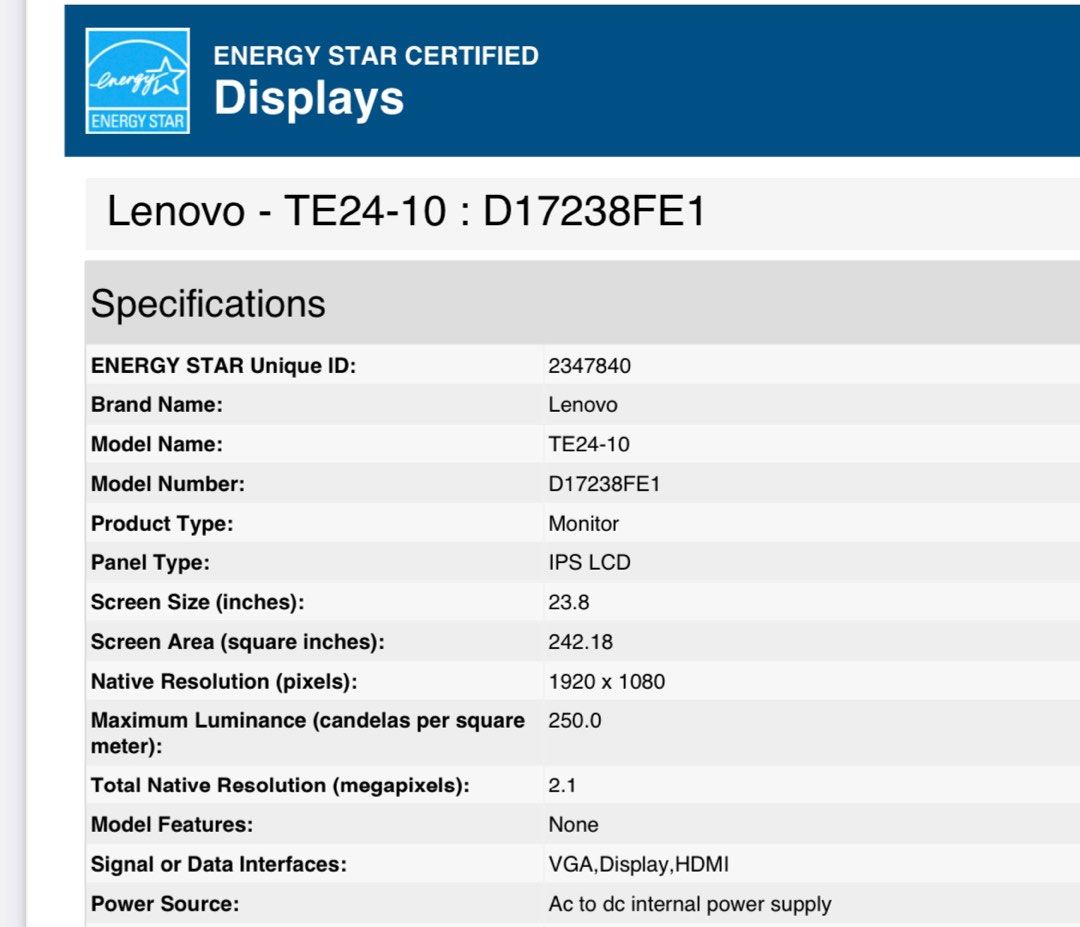Click the 'Total Native Resolution (megapixels):' label
The width and height of the screenshot is (1080, 927).
point(280,786)
